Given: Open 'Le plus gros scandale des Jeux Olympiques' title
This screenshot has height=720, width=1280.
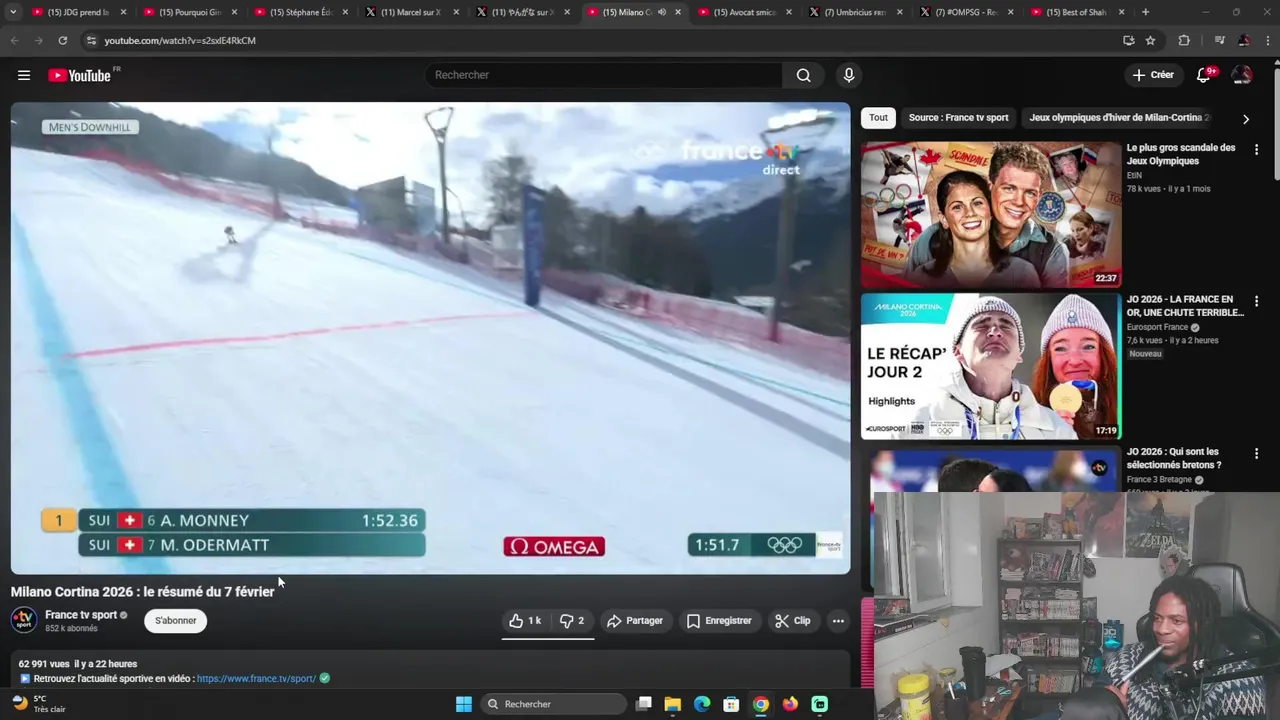Looking at the screenshot, I should click(1181, 154).
